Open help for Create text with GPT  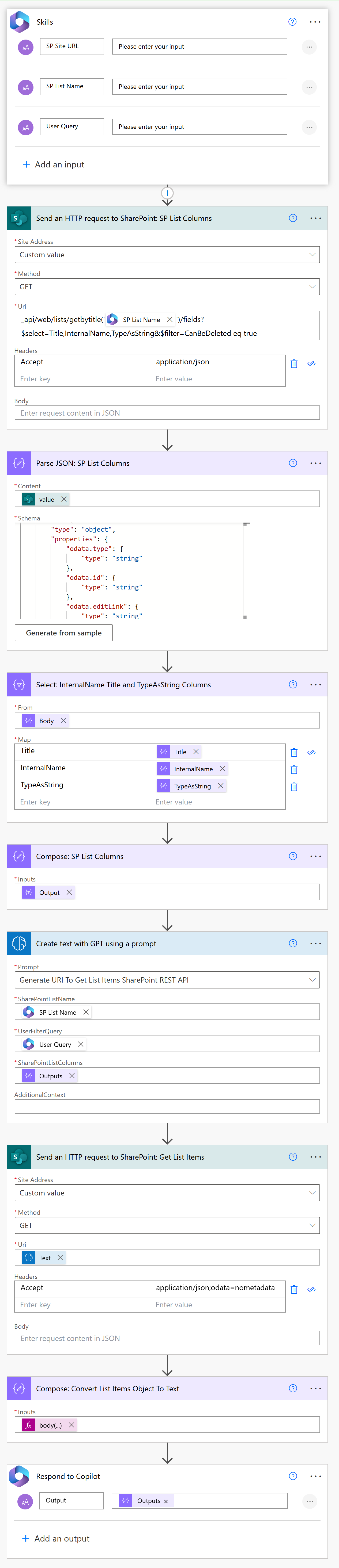pos(293,944)
